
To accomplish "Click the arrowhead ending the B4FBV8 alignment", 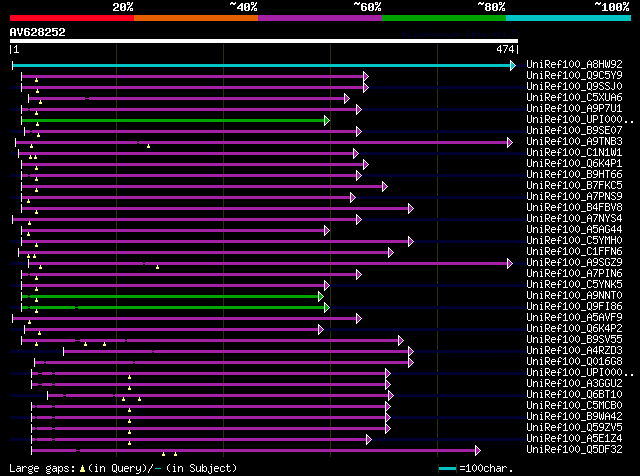I will [411, 208].
